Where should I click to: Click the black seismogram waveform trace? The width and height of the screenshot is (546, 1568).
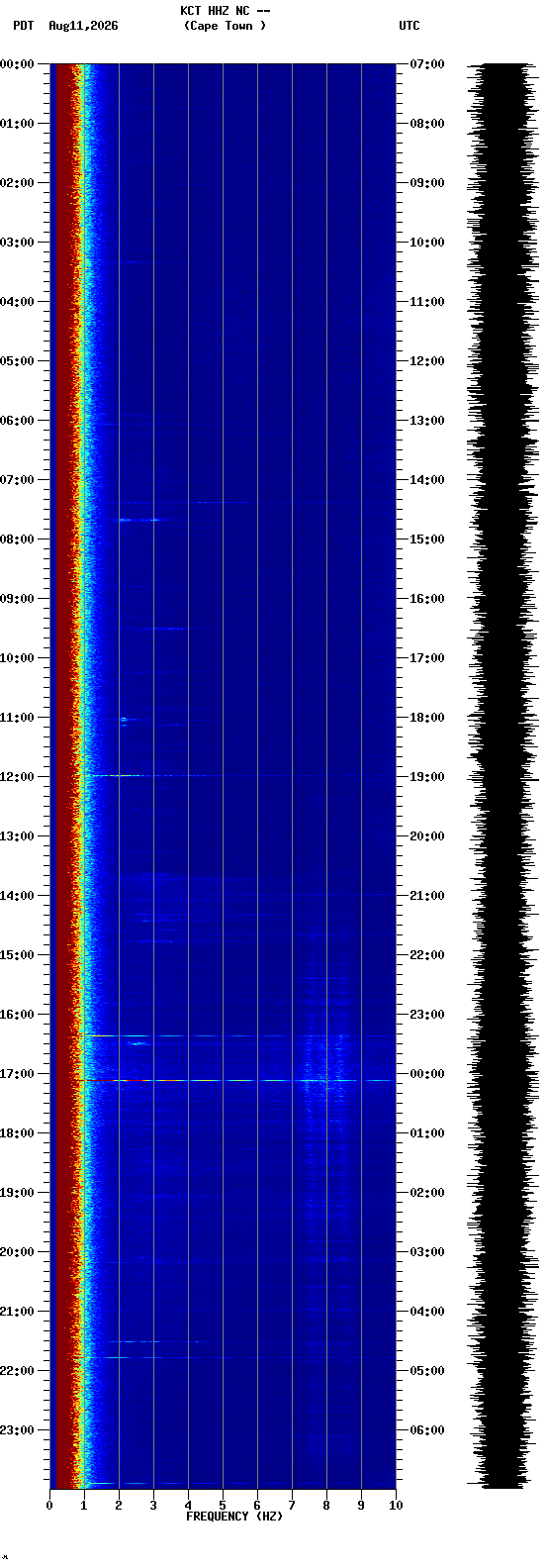tap(502, 776)
